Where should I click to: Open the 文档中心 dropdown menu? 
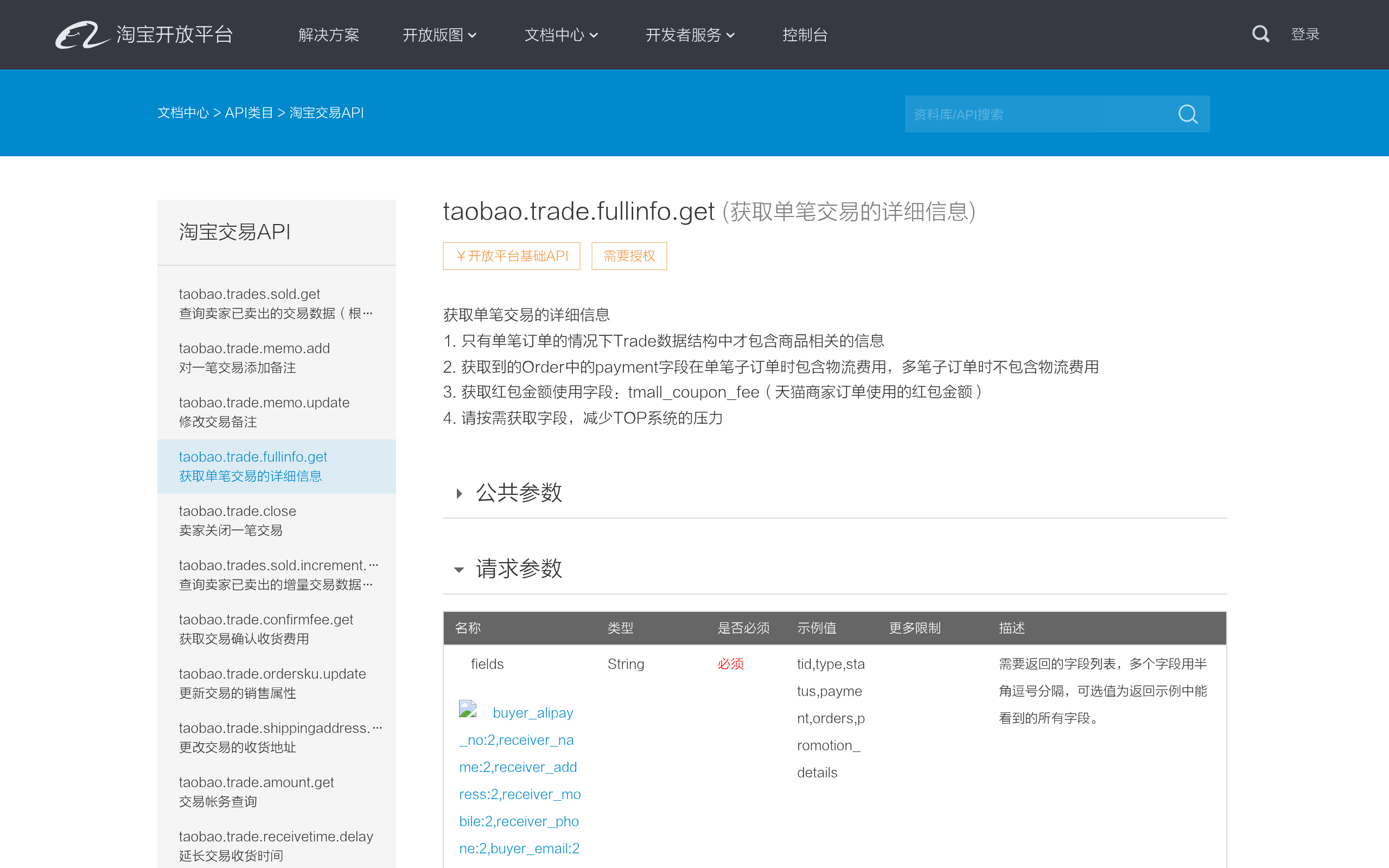(x=562, y=35)
